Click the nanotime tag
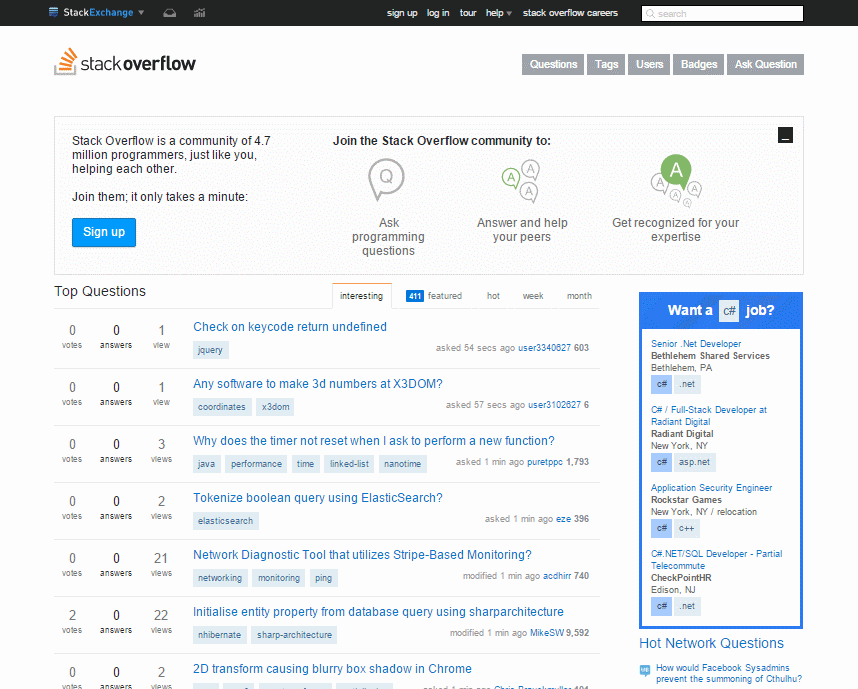This screenshot has width=858, height=689. (403, 464)
